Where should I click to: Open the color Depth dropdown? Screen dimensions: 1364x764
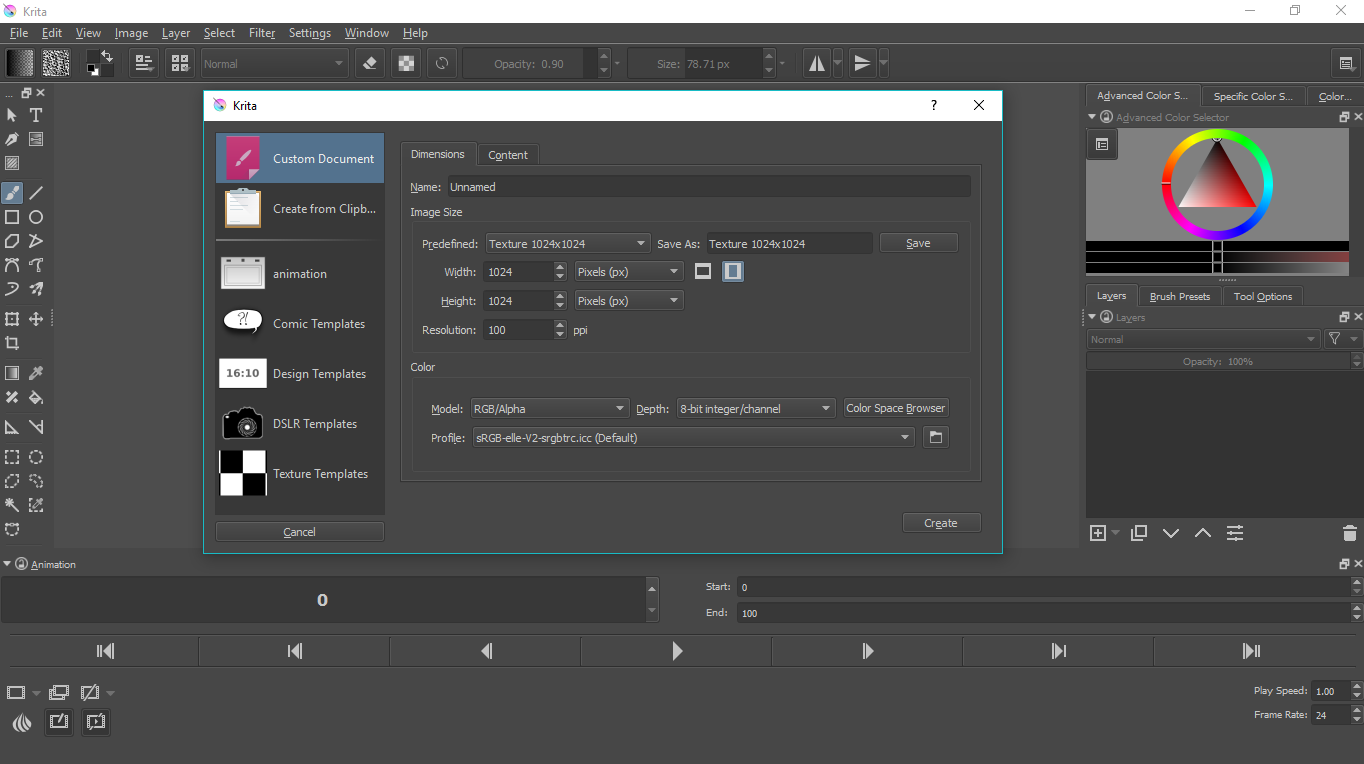pos(756,408)
